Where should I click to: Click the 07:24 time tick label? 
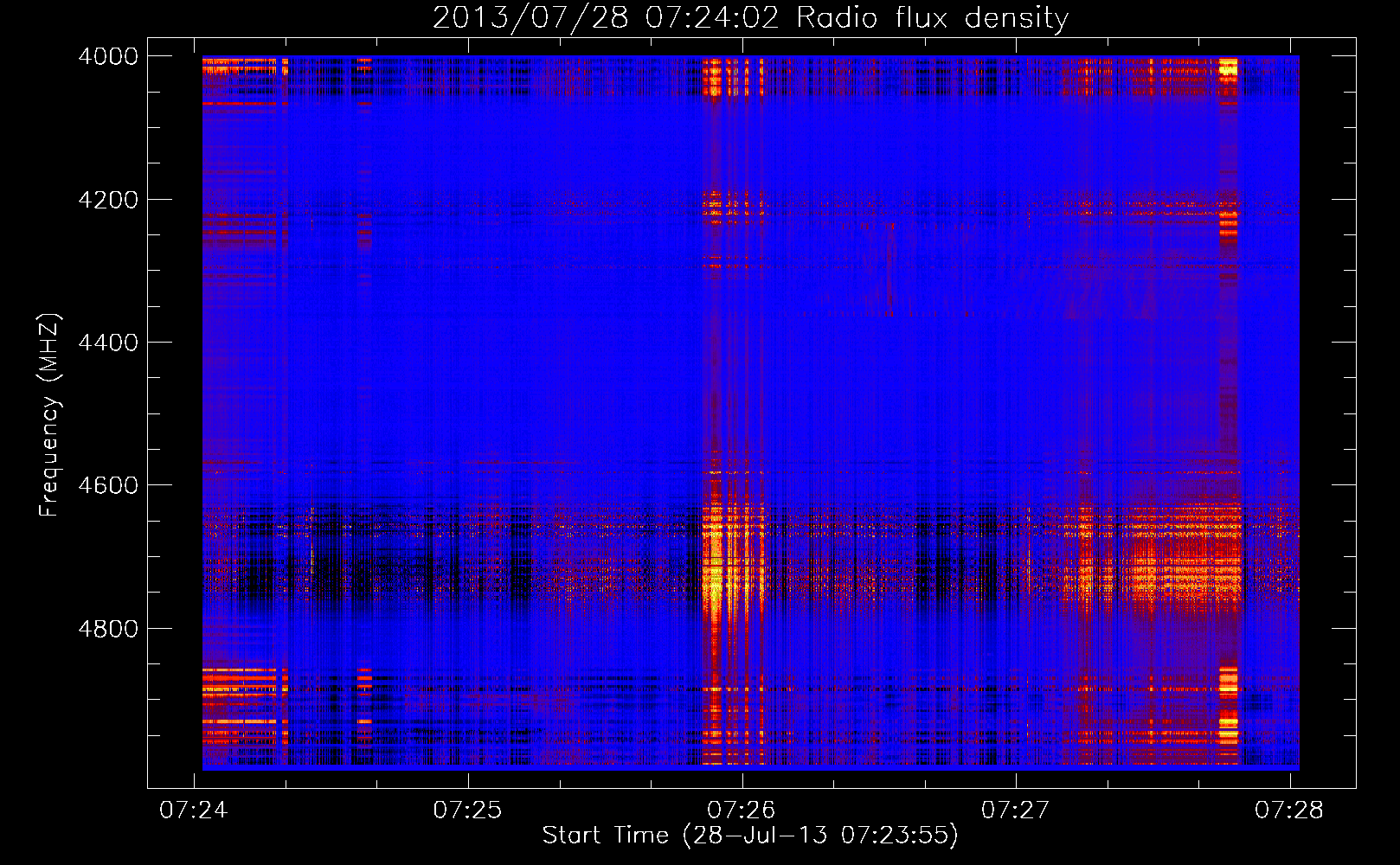(x=194, y=810)
